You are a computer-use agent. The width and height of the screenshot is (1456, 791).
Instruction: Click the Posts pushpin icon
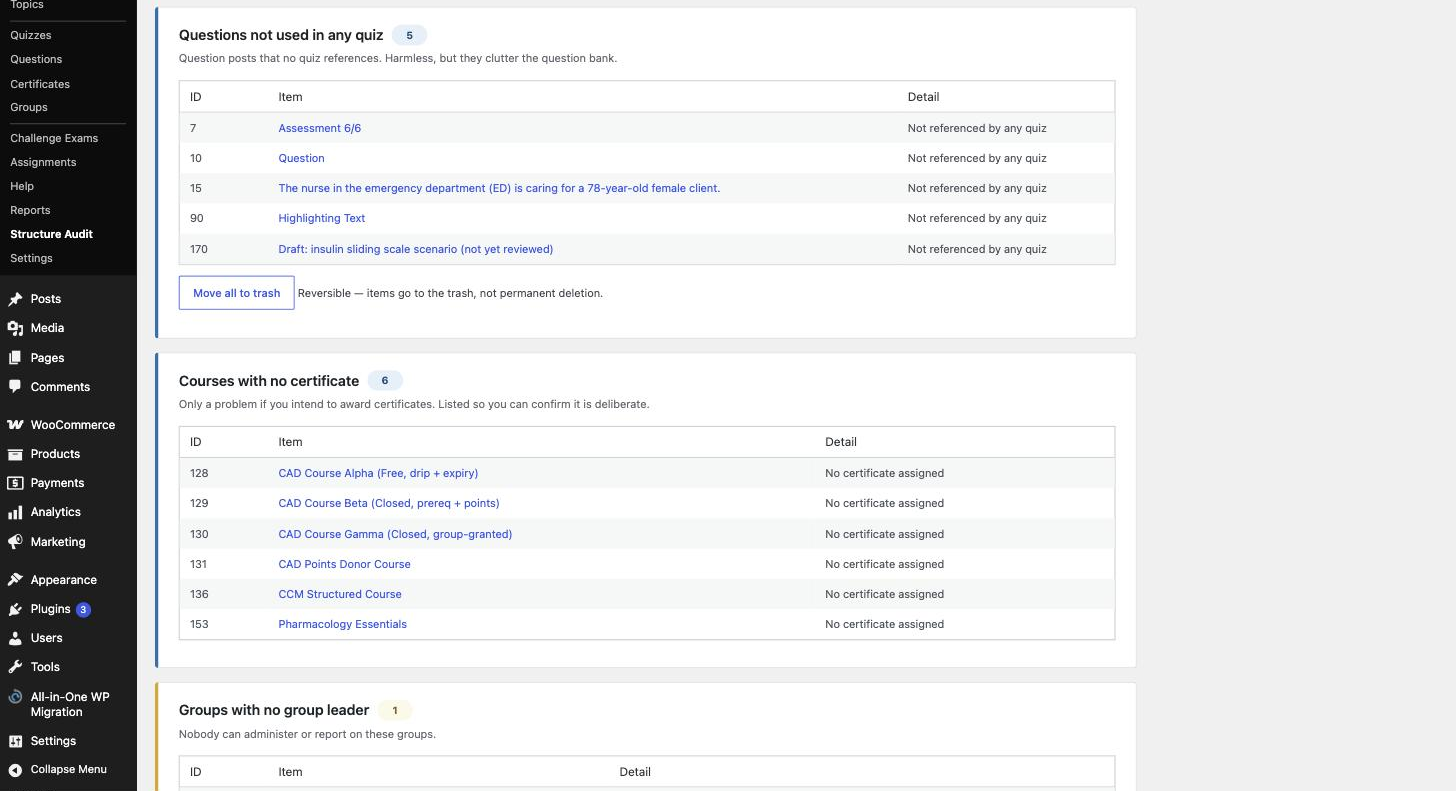click(x=15, y=299)
